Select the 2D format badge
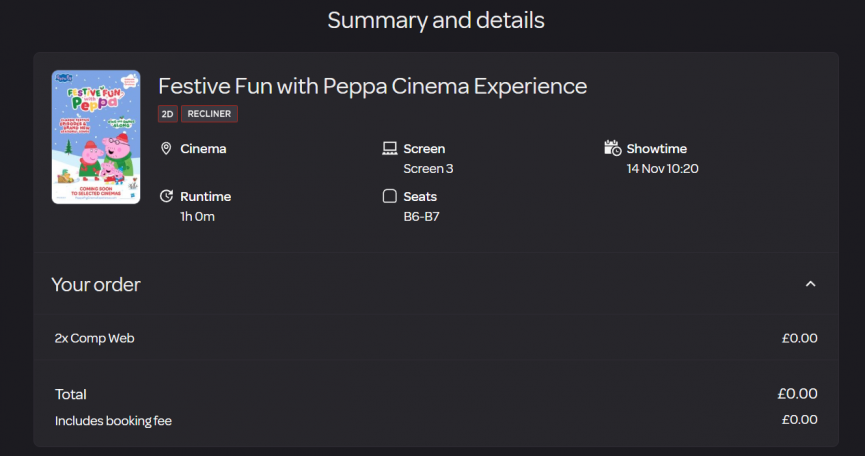Image resolution: width=865 pixels, height=456 pixels. tap(168, 114)
